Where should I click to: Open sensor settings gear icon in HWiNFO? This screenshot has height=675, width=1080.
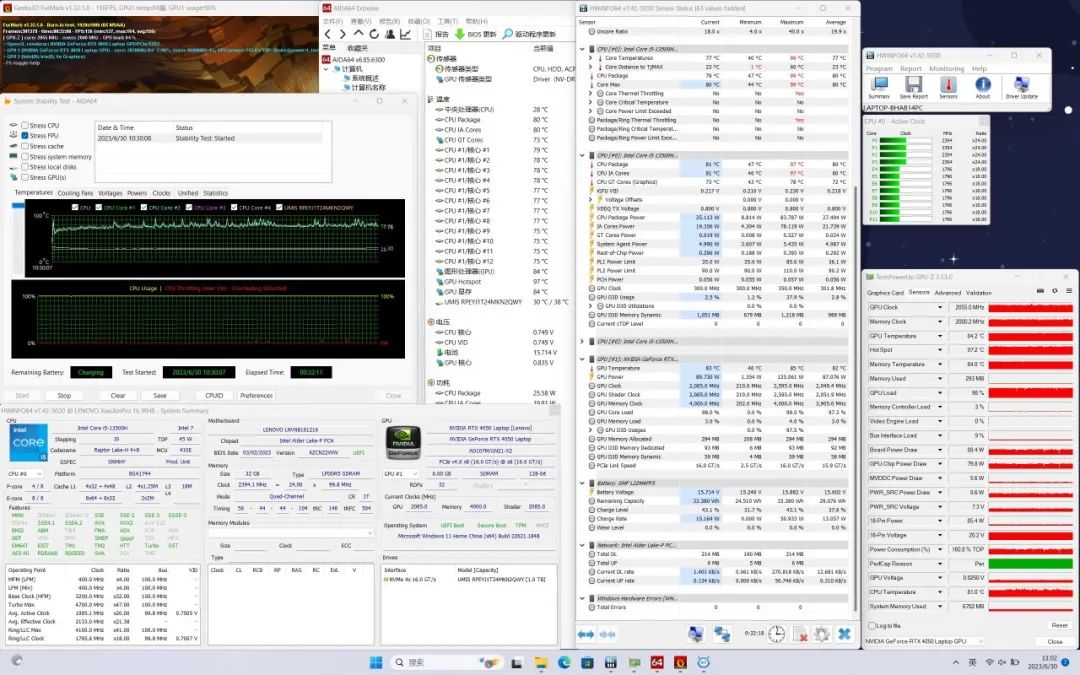[822, 633]
